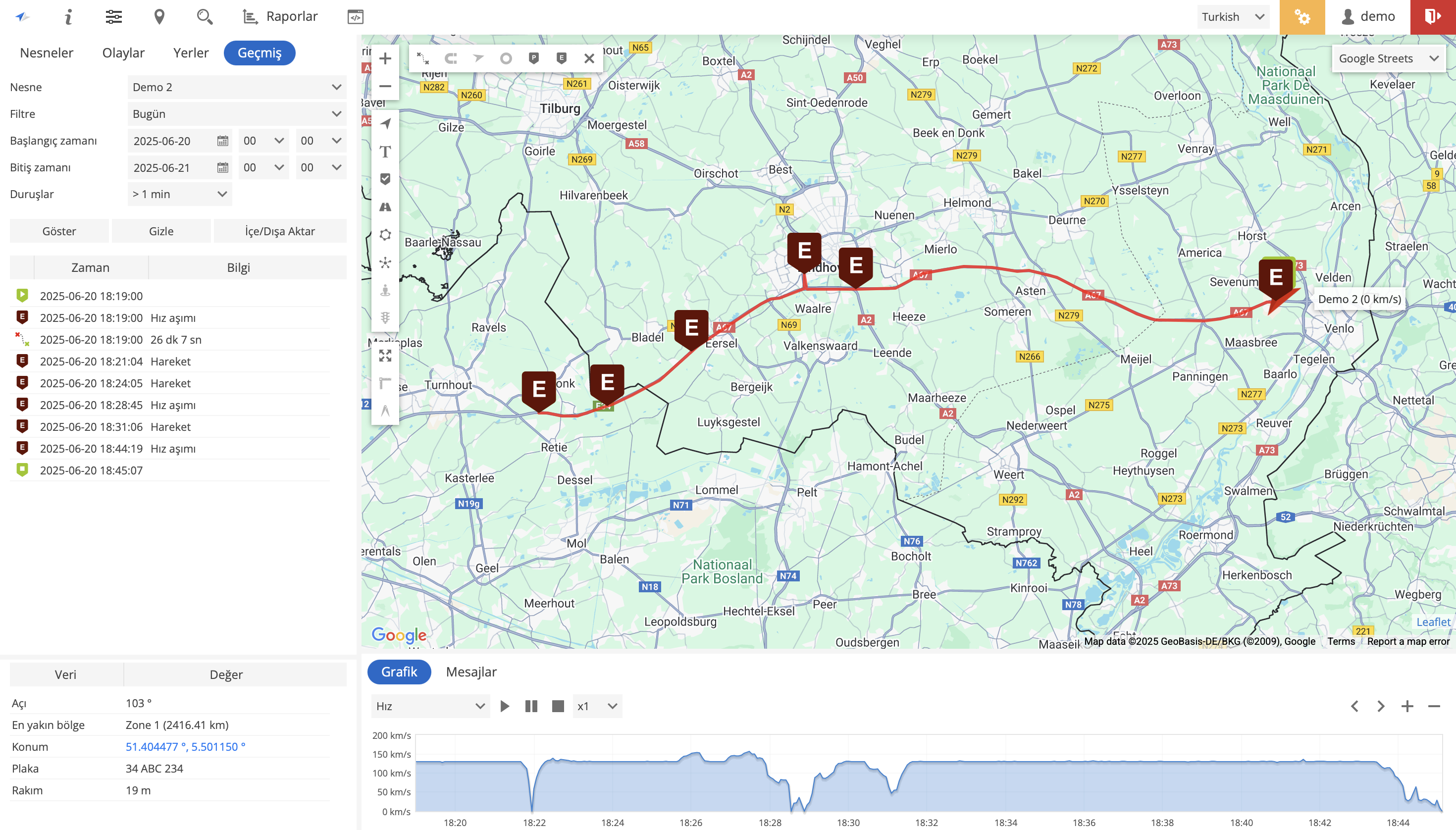Click the fit-to-bounds map icon

click(x=385, y=356)
